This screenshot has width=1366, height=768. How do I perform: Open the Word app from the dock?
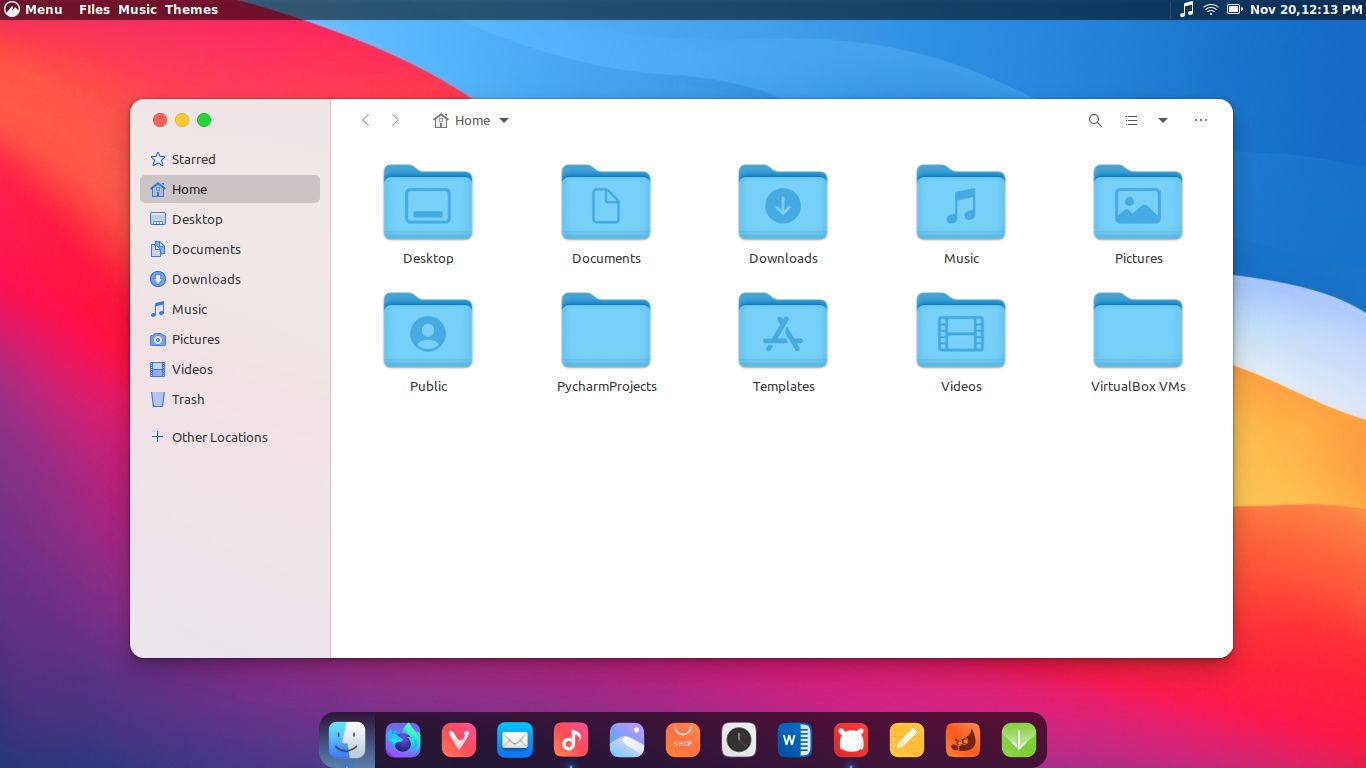pyautogui.click(x=794, y=740)
